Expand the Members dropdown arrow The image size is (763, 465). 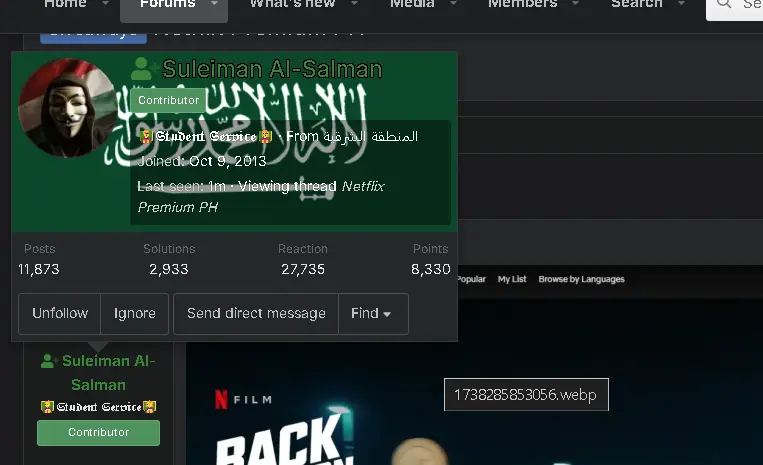pyautogui.click(x=575, y=4)
